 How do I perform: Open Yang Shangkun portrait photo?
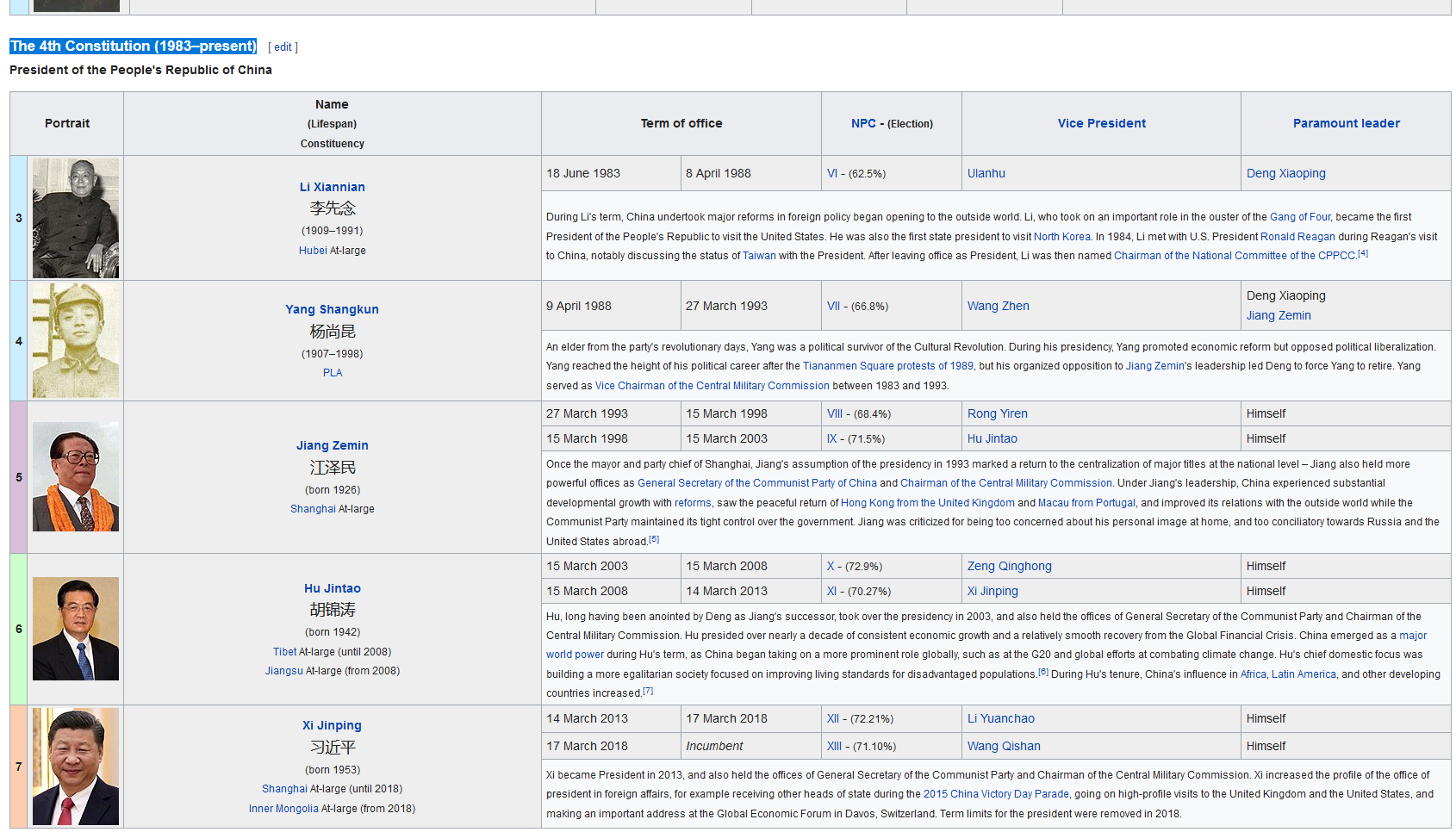tap(76, 341)
